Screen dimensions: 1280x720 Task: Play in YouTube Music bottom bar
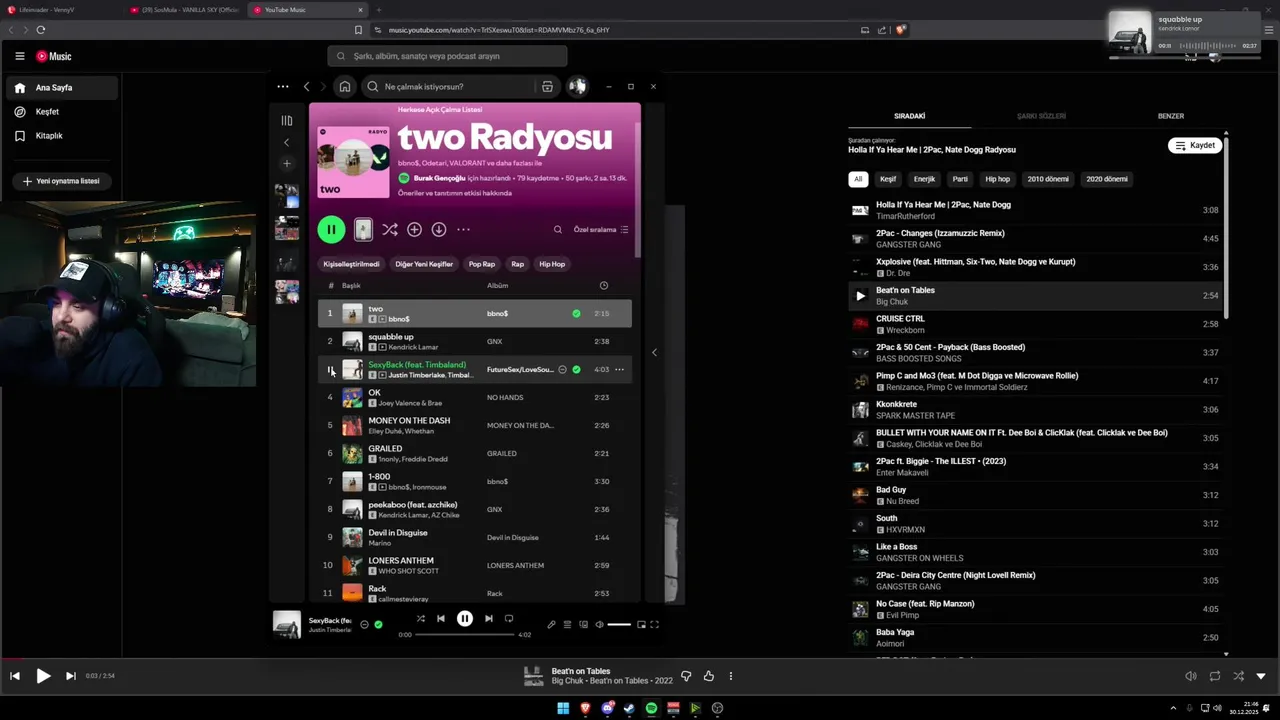click(x=43, y=676)
